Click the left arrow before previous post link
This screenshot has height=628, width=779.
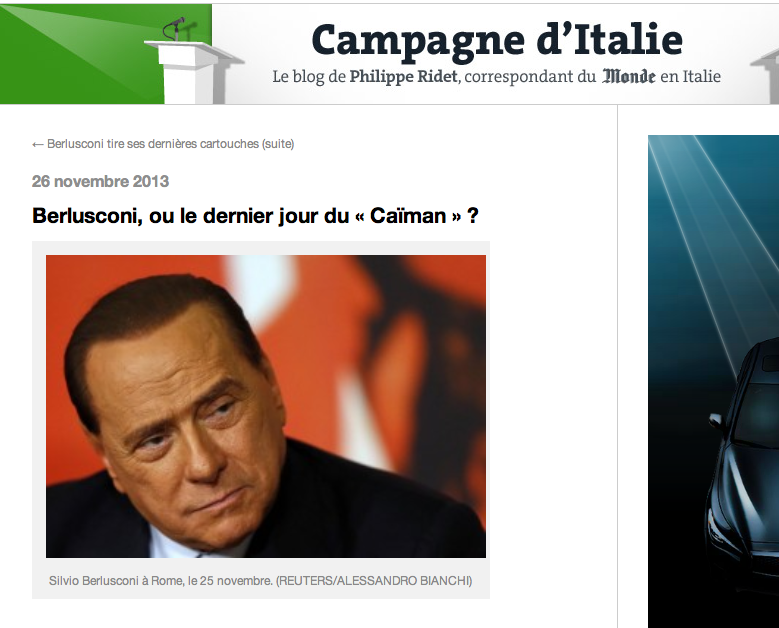pos(38,145)
